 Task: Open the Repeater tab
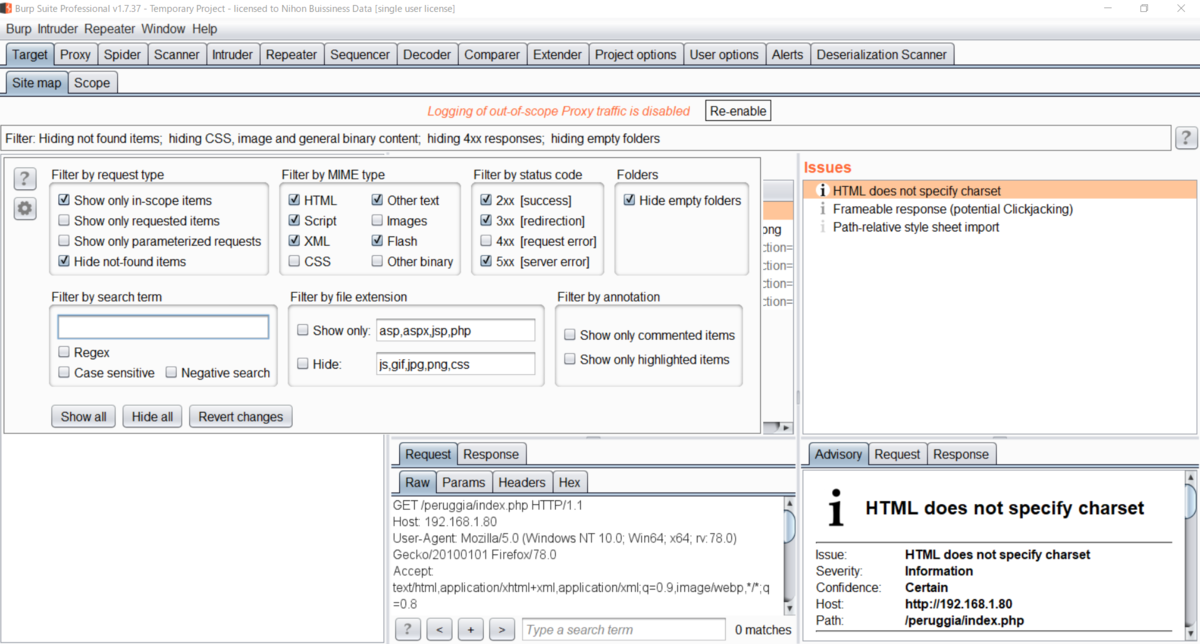click(291, 55)
